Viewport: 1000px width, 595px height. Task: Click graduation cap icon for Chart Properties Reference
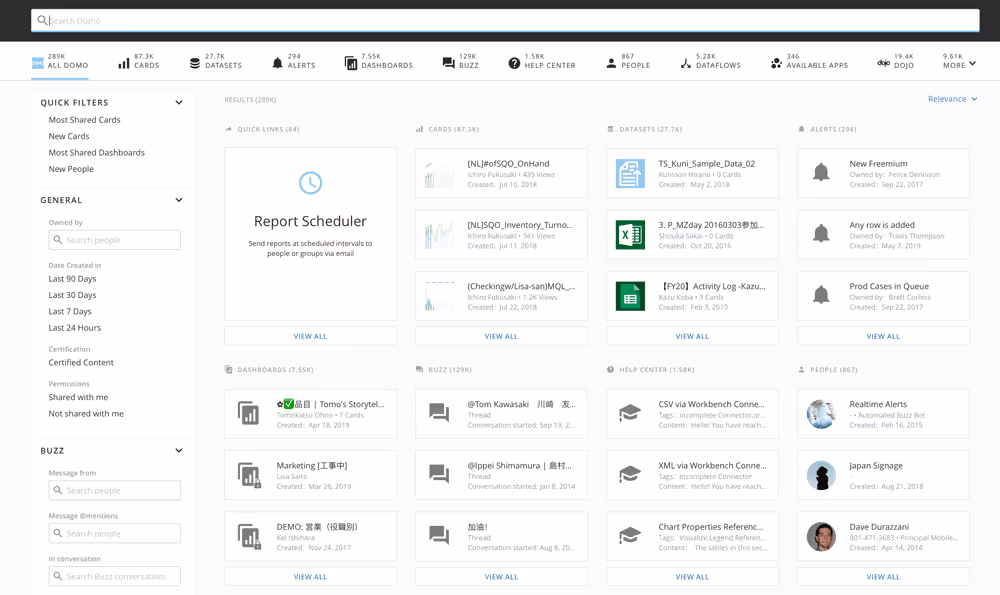click(630, 535)
